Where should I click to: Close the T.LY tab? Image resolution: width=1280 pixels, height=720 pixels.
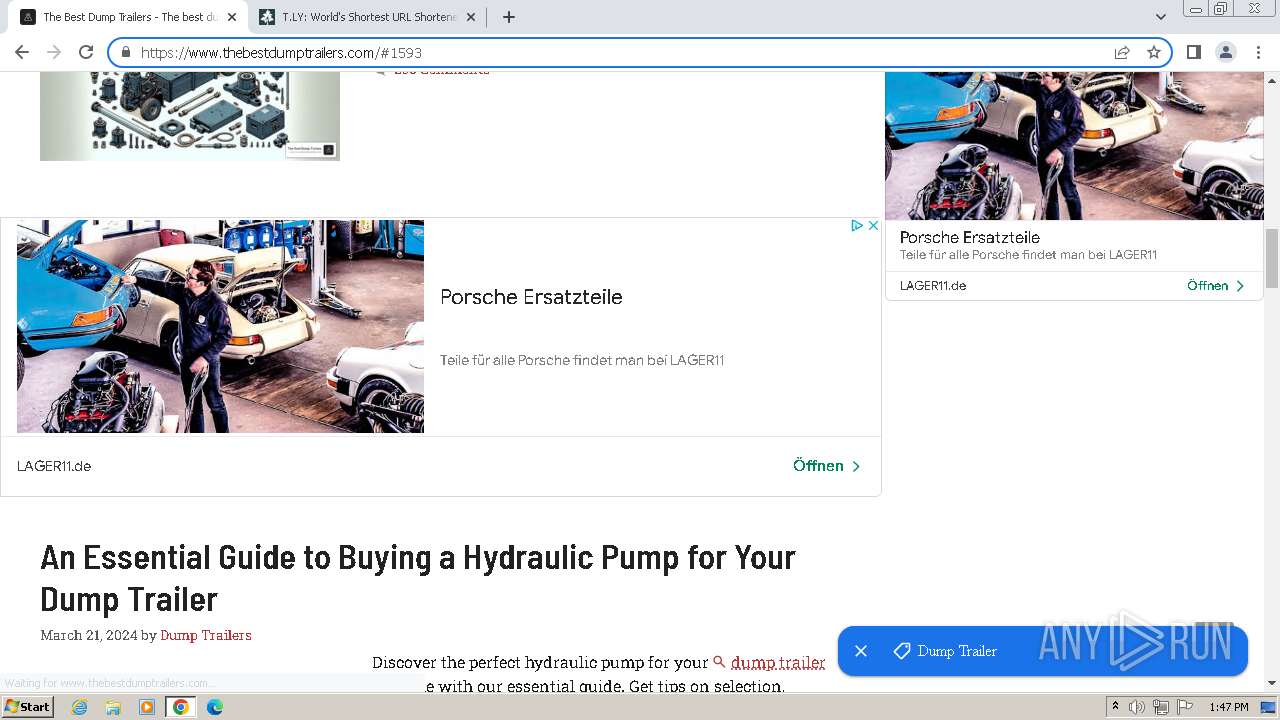(x=471, y=17)
